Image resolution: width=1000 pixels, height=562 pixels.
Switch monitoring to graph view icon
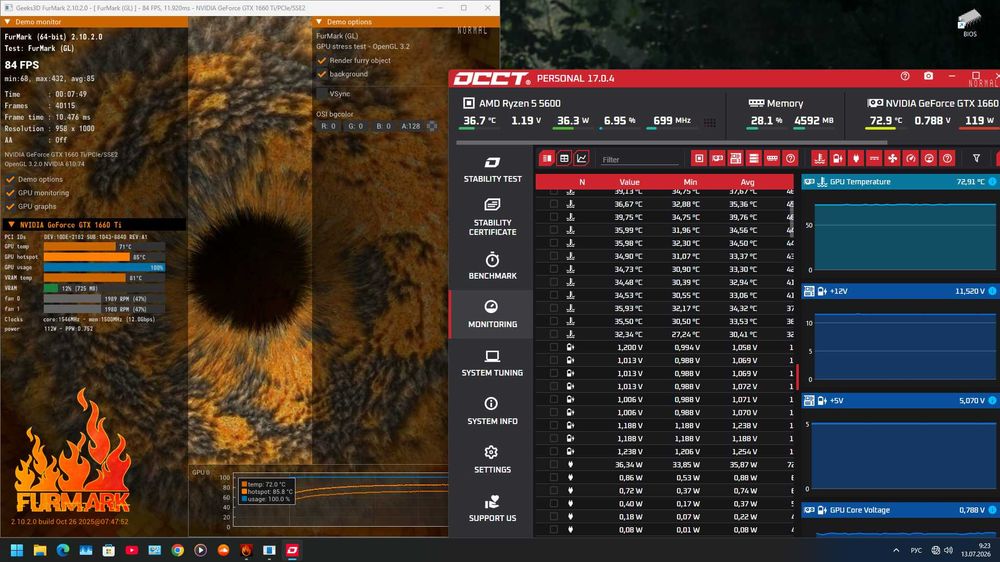(582, 158)
